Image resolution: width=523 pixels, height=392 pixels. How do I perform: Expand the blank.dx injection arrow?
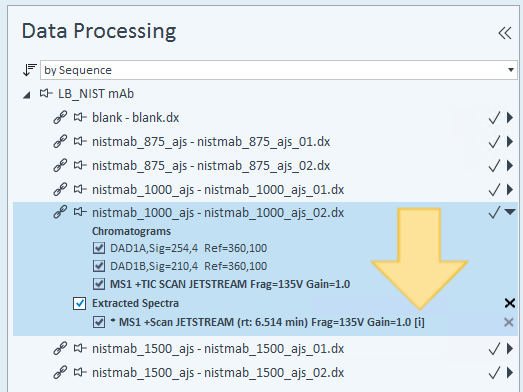tap(510, 117)
